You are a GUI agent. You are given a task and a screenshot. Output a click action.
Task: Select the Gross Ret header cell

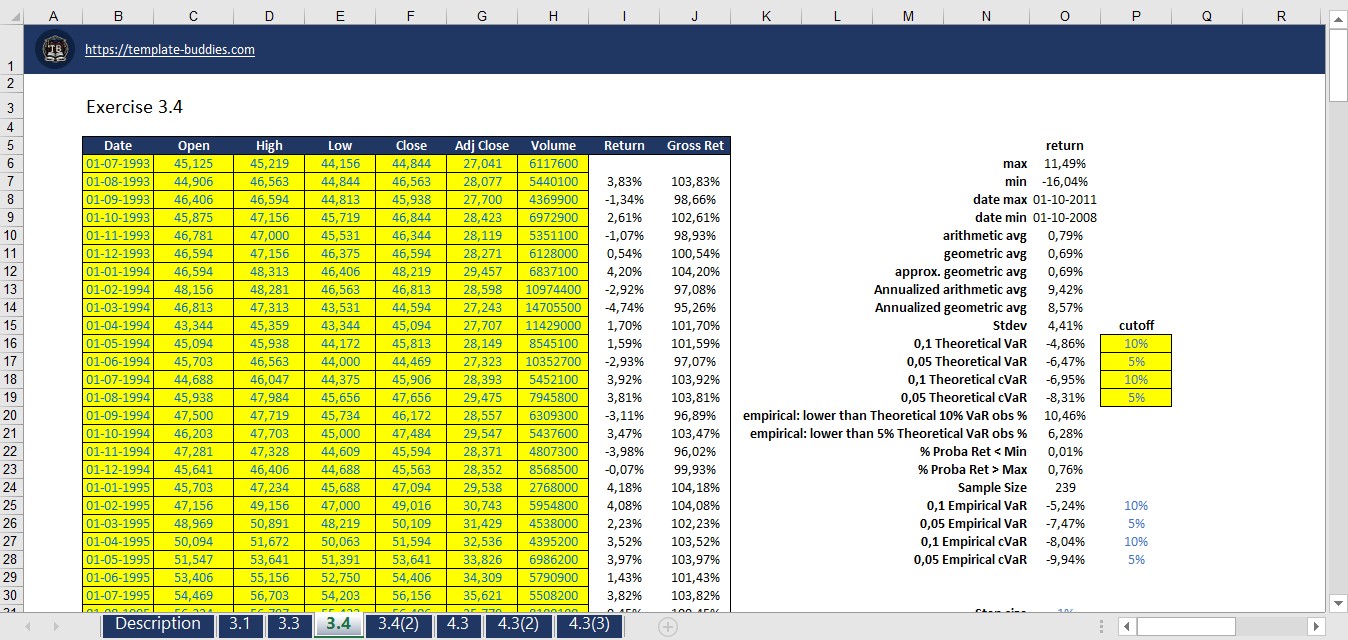click(695, 145)
